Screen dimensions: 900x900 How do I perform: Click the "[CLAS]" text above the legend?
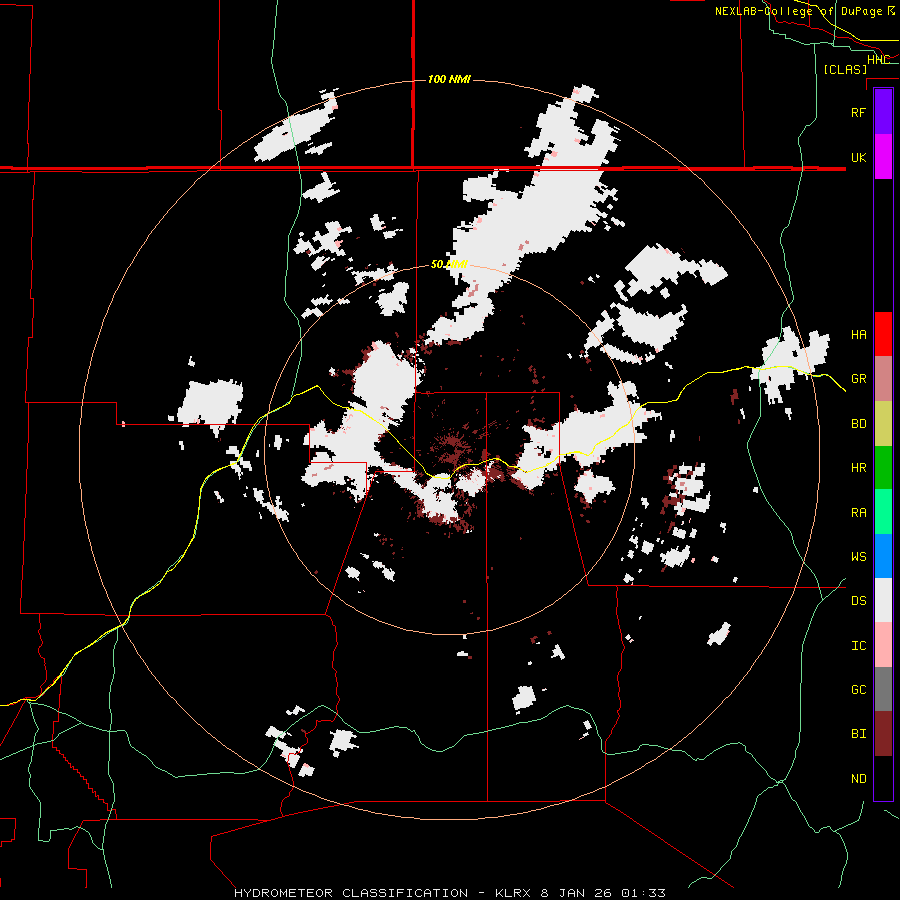click(x=845, y=69)
